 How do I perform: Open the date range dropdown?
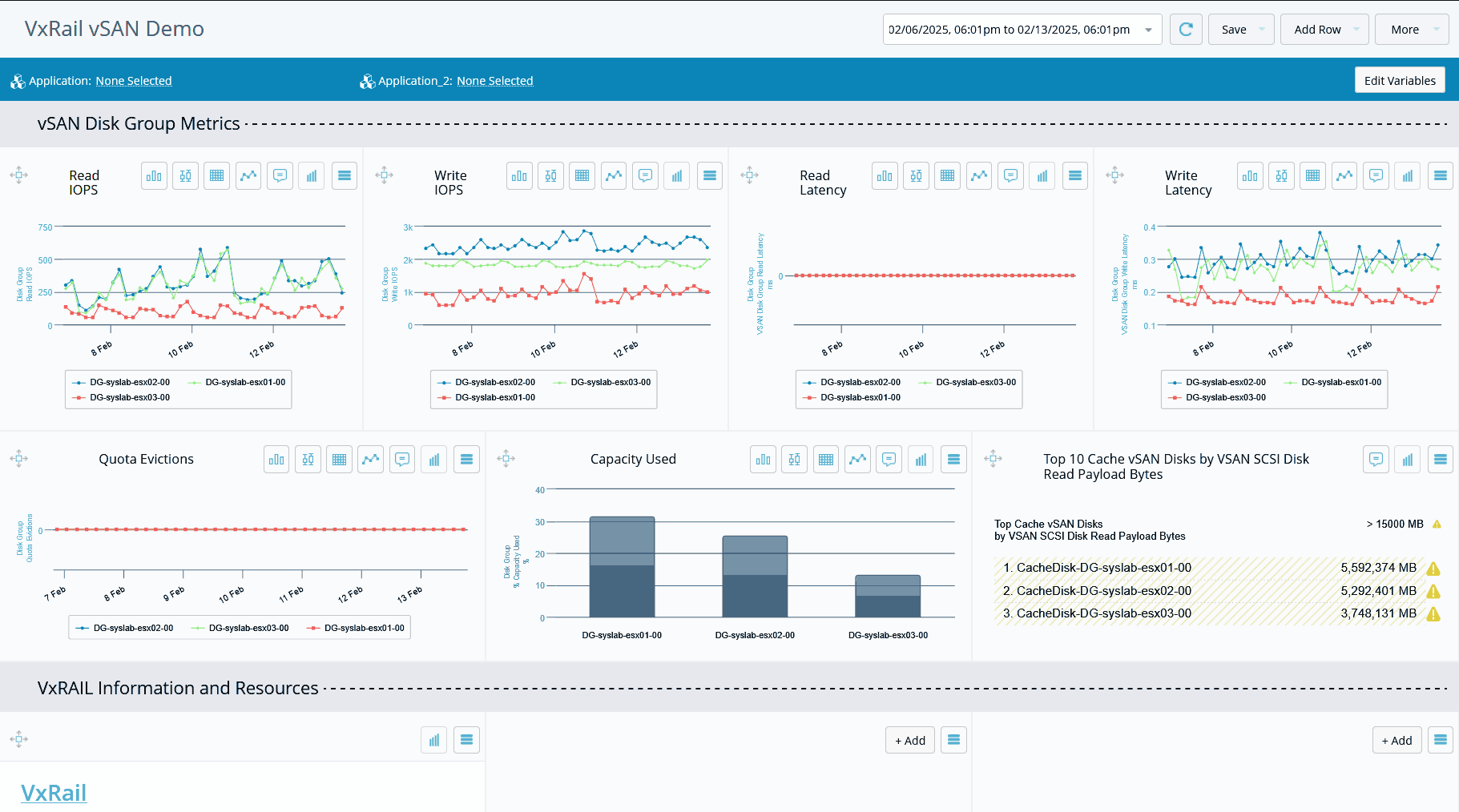[1022, 30]
